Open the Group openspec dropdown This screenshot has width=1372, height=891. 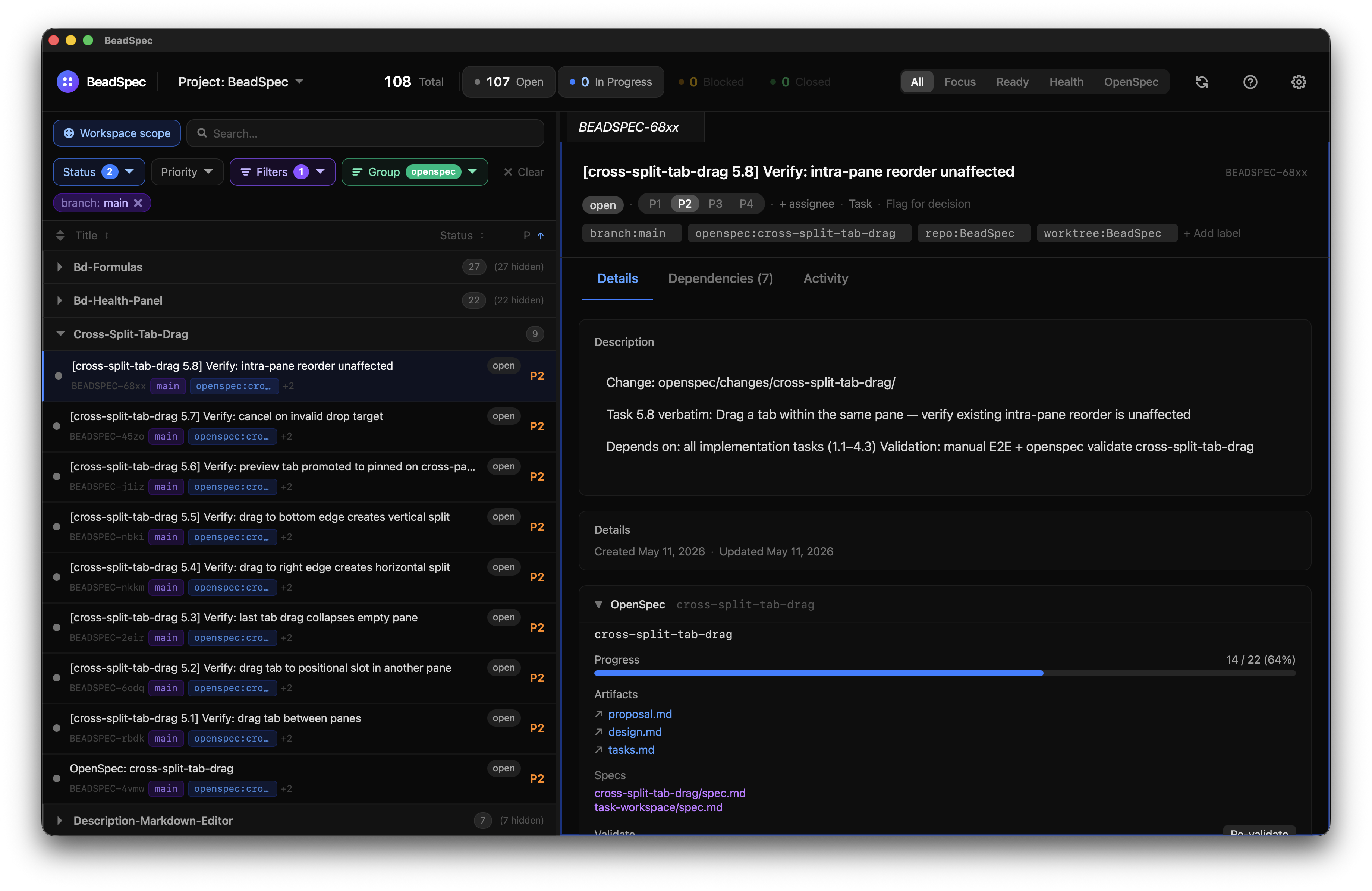click(415, 172)
